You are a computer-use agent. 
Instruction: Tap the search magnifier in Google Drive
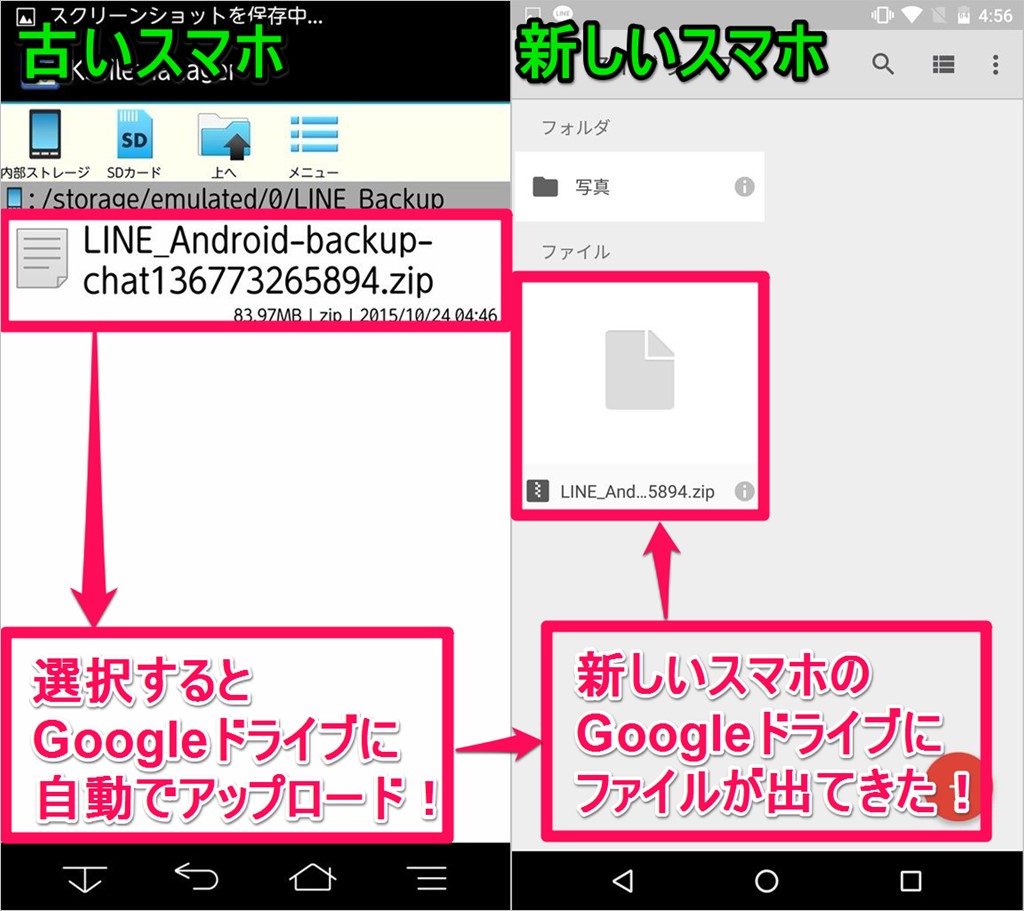coord(882,65)
